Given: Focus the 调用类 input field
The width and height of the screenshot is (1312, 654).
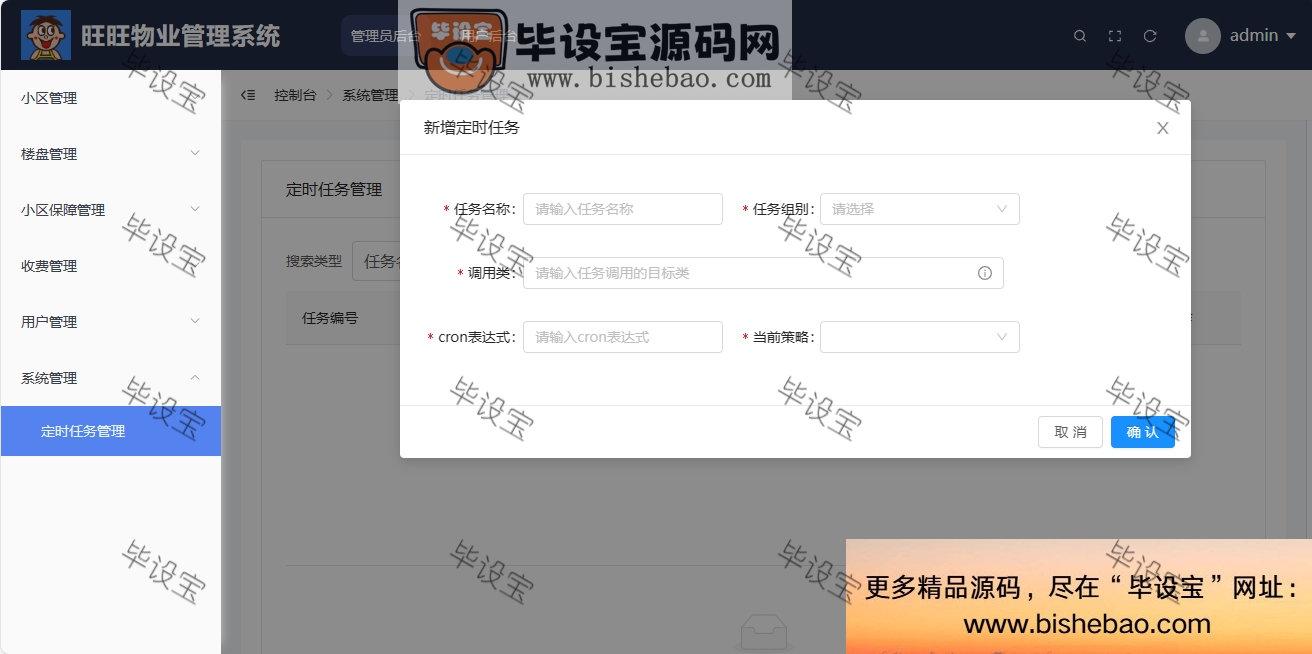Looking at the screenshot, I should [763, 273].
